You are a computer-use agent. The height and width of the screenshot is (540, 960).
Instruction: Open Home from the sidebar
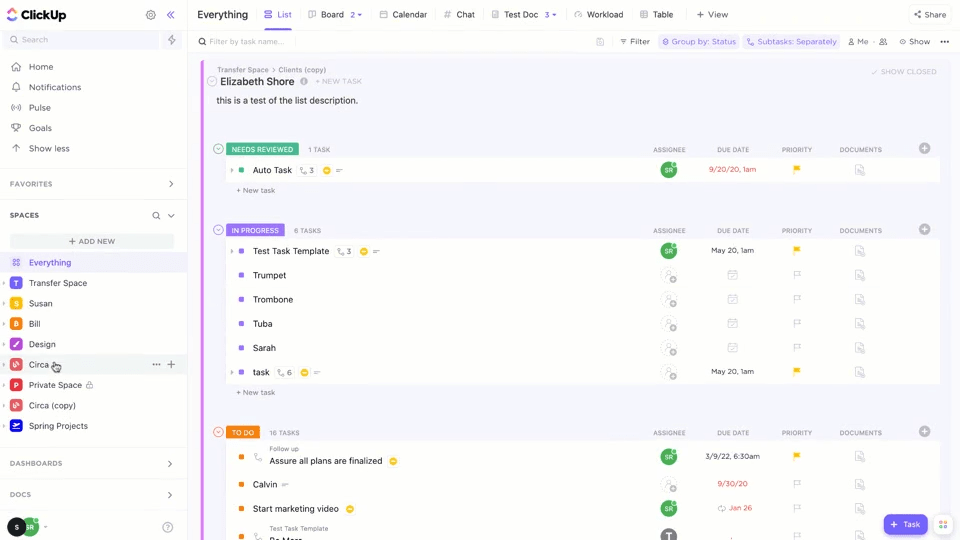pyautogui.click(x=41, y=67)
